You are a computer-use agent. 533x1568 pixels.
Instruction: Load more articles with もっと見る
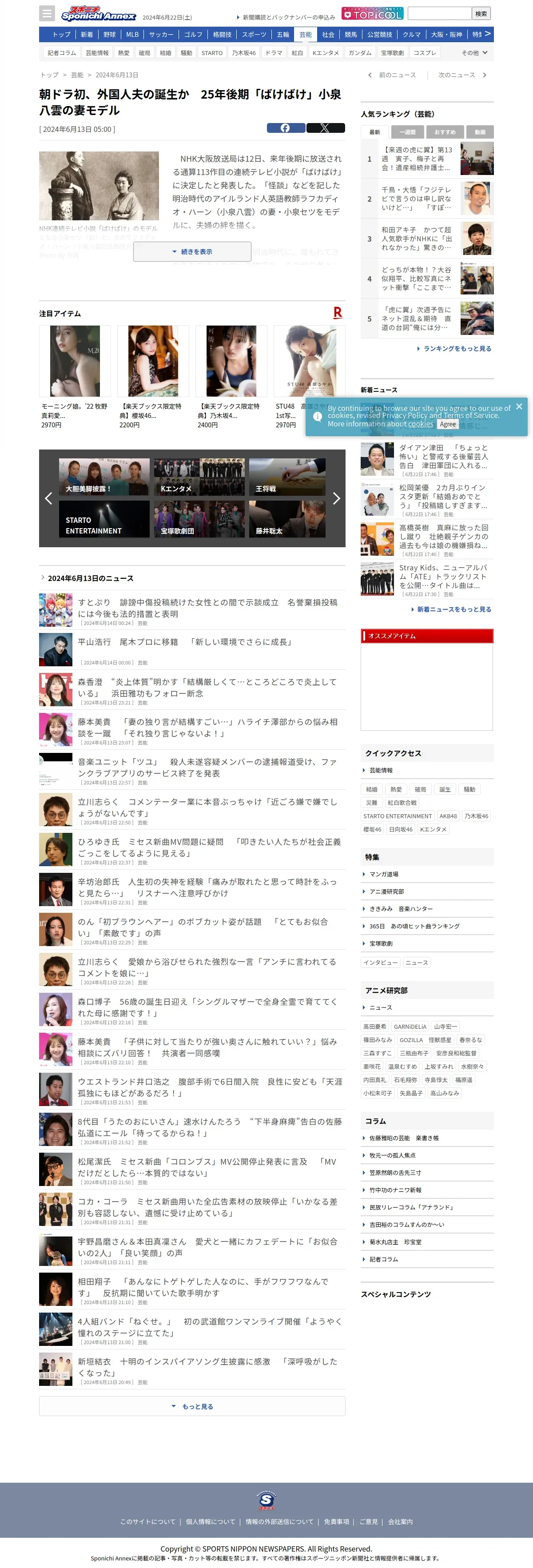[192, 1406]
